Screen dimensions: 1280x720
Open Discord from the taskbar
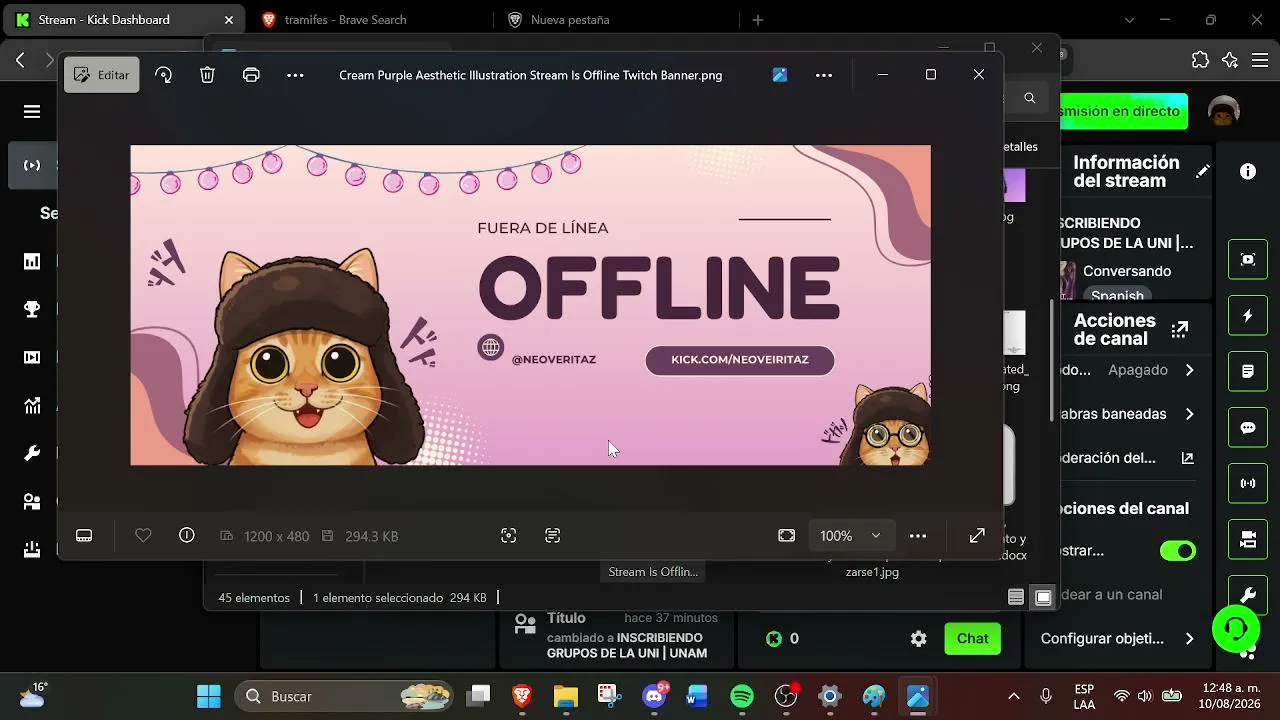click(655, 696)
